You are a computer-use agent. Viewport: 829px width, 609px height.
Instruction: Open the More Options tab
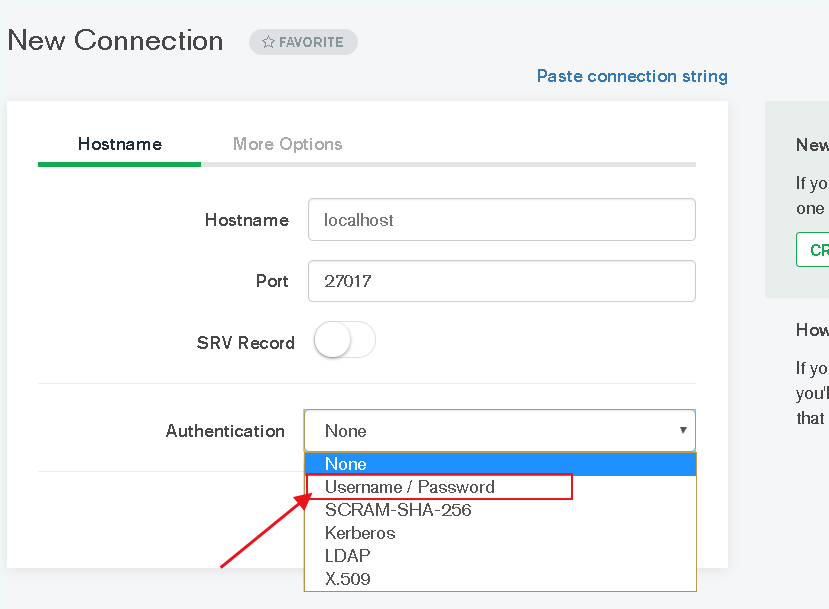287,144
